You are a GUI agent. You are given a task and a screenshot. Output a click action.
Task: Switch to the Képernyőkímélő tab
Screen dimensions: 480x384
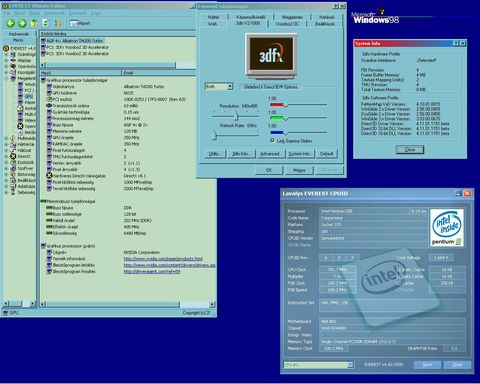(251, 17)
